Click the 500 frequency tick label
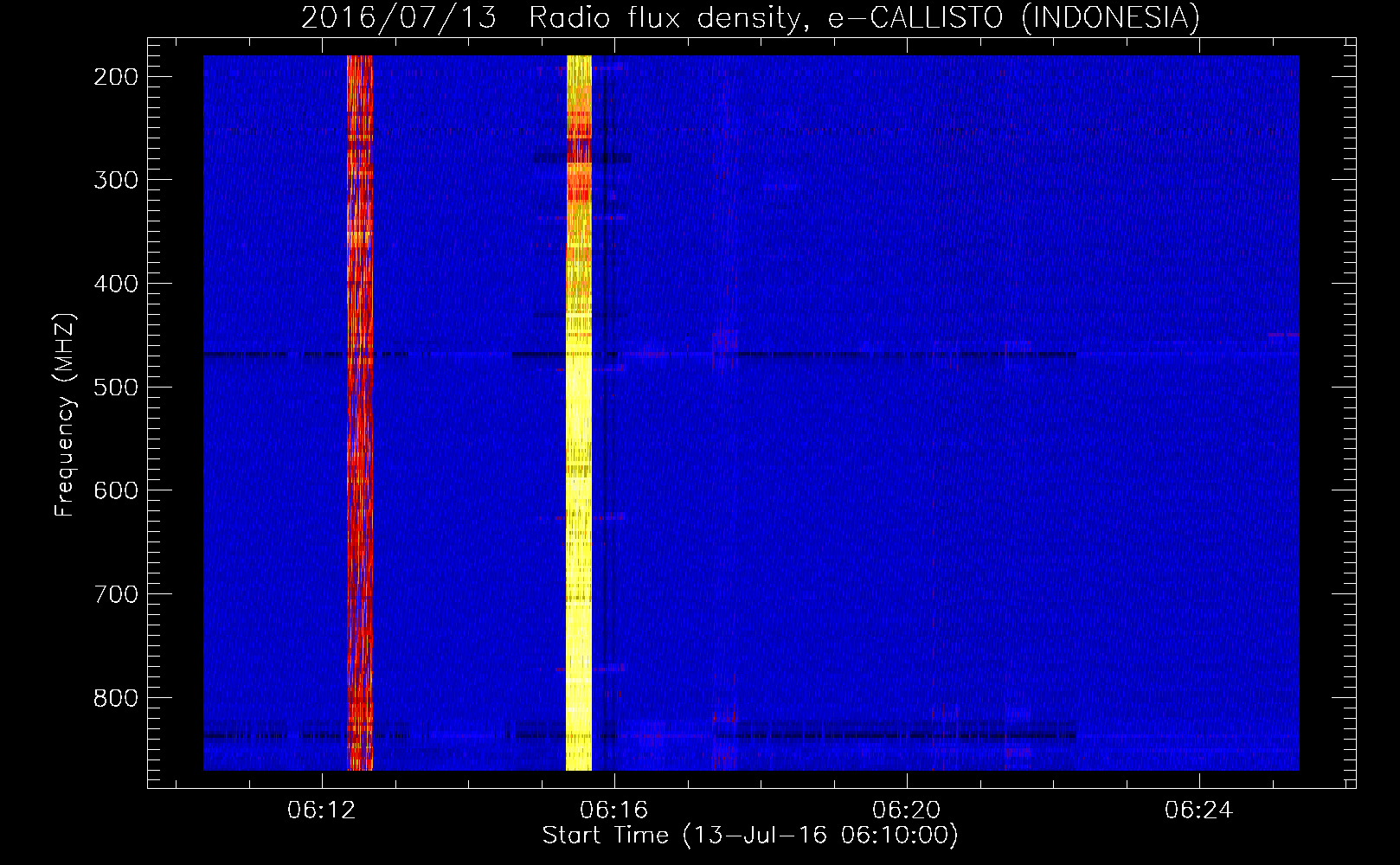1400x865 pixels. click(116, 387)
